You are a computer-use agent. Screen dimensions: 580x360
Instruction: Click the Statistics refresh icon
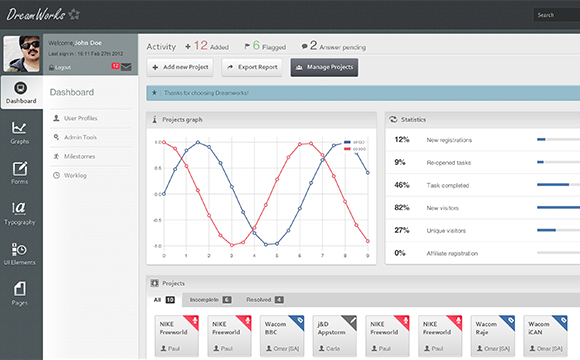[393, 120]
